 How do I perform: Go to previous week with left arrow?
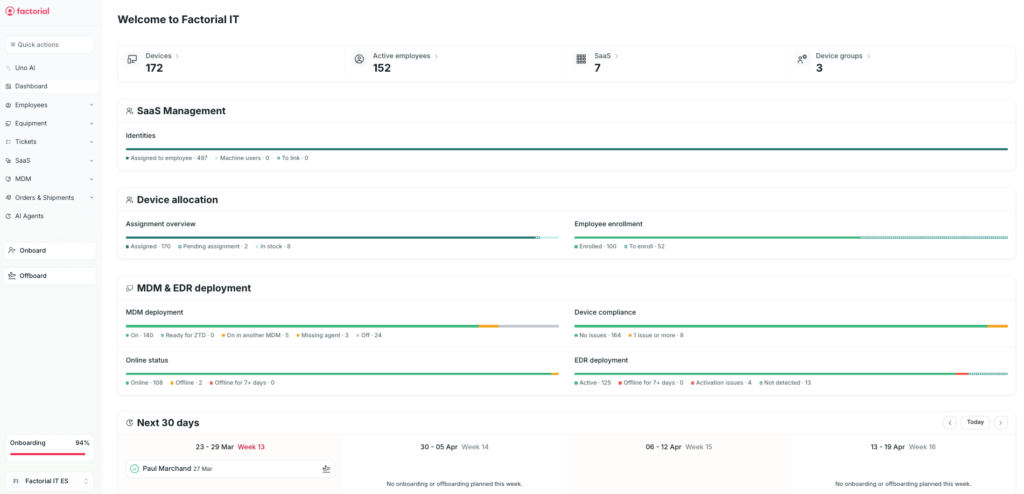pyautogui.click(x=949, y=423)
